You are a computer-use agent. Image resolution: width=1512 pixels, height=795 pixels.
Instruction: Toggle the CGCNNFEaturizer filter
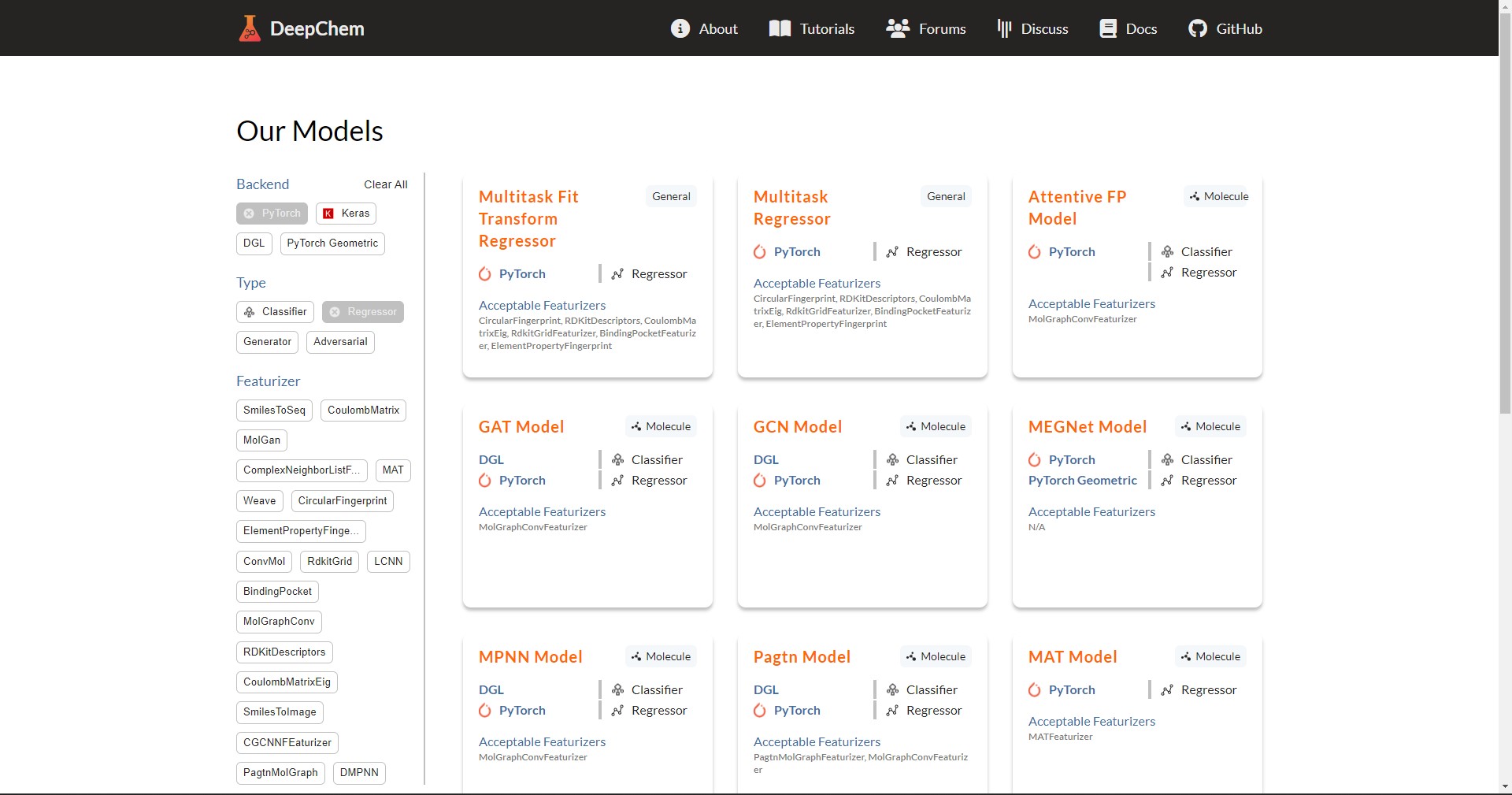tap(287, 743)
